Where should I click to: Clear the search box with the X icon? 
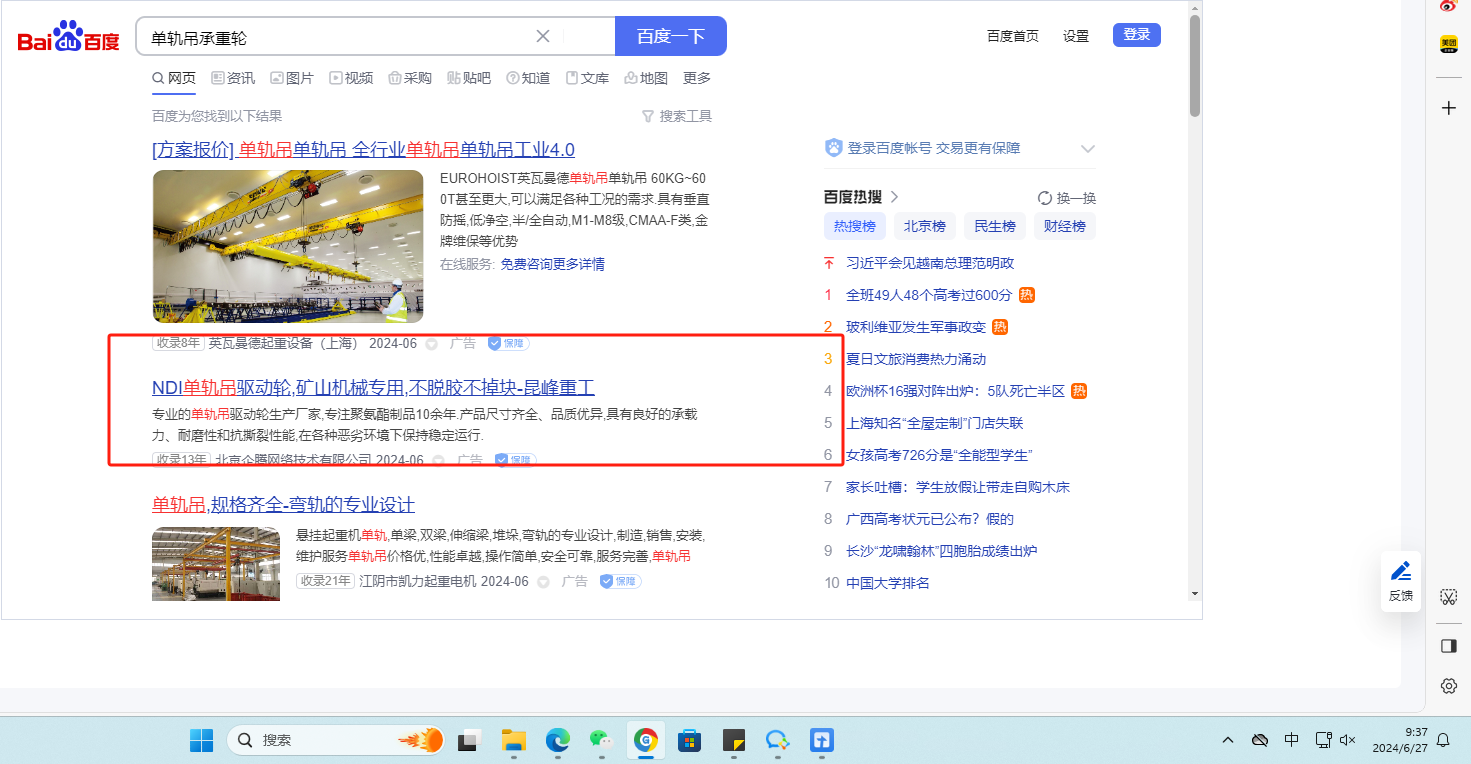pyautogui.click(x=543, y=37)
